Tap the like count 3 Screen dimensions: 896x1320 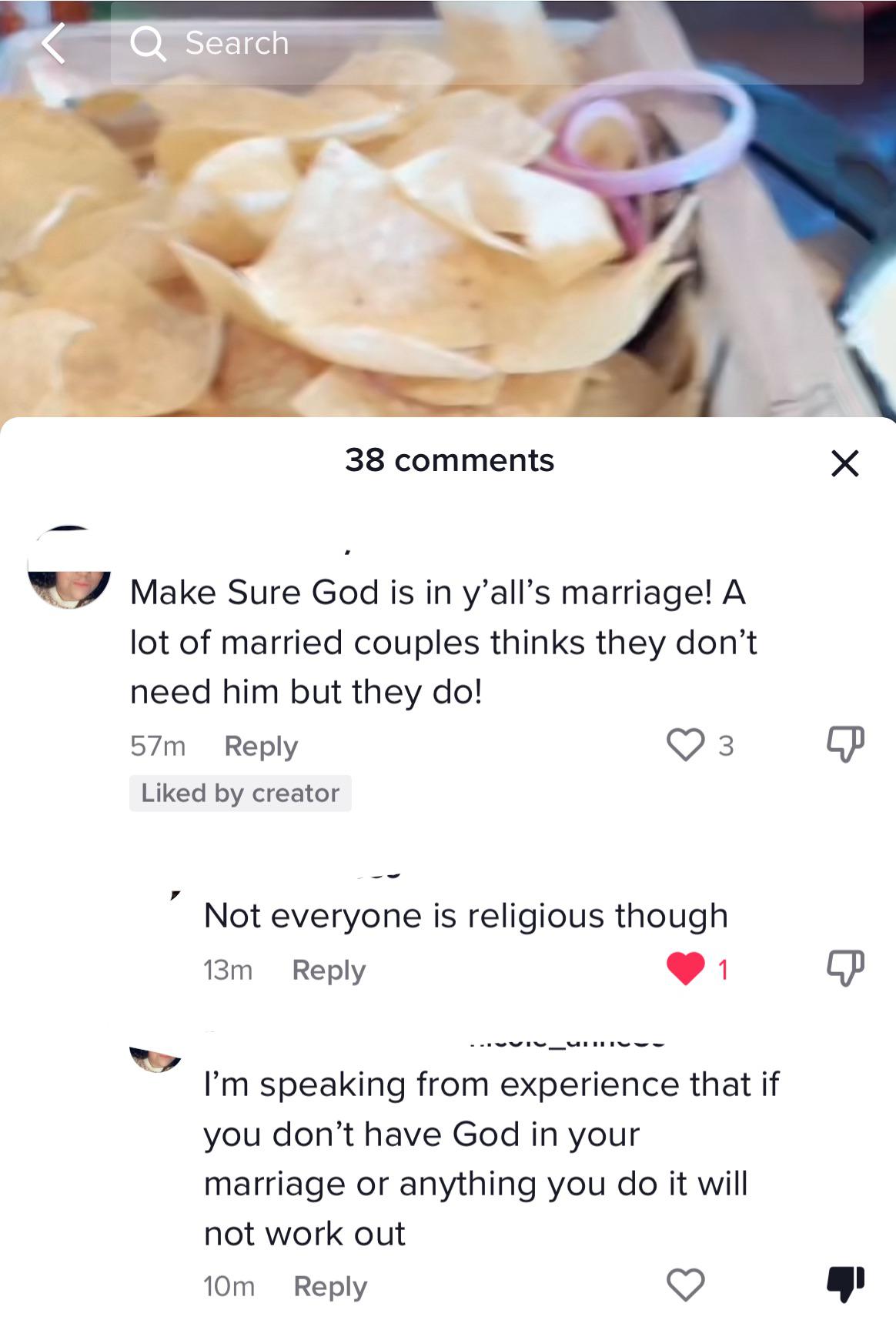(726, 746)
